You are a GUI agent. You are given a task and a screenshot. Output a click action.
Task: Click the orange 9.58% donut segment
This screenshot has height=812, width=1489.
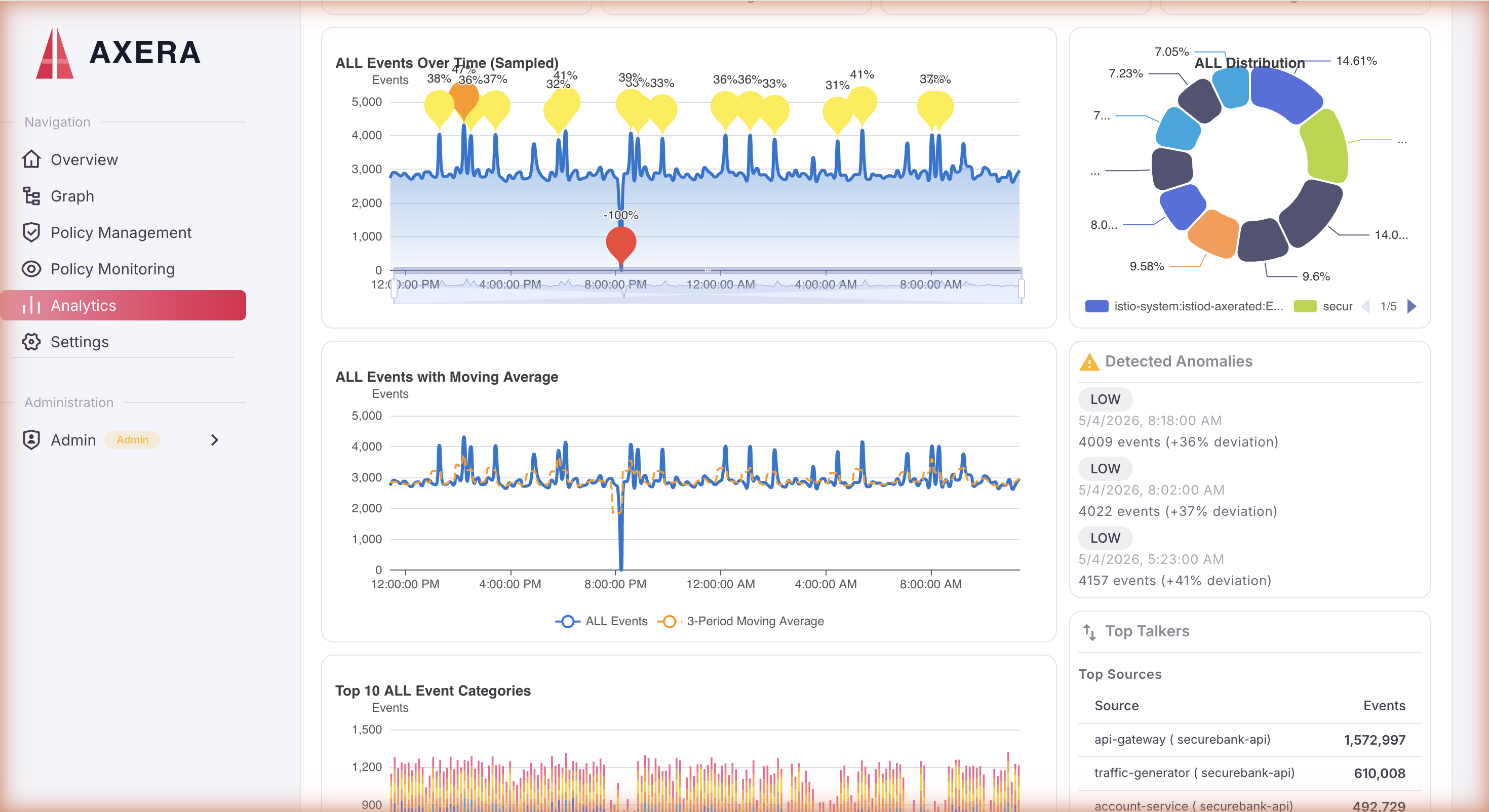coord(1213,233)
